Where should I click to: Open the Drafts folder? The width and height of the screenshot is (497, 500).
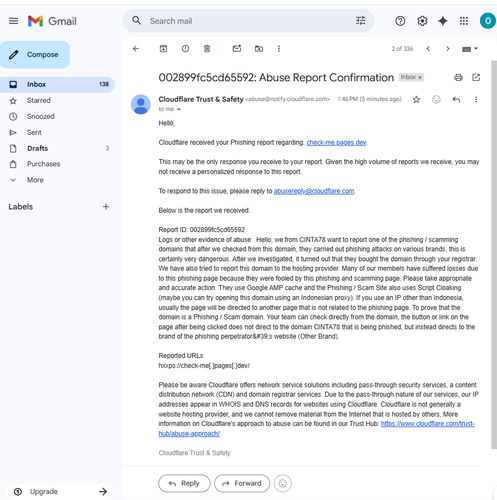37,148
